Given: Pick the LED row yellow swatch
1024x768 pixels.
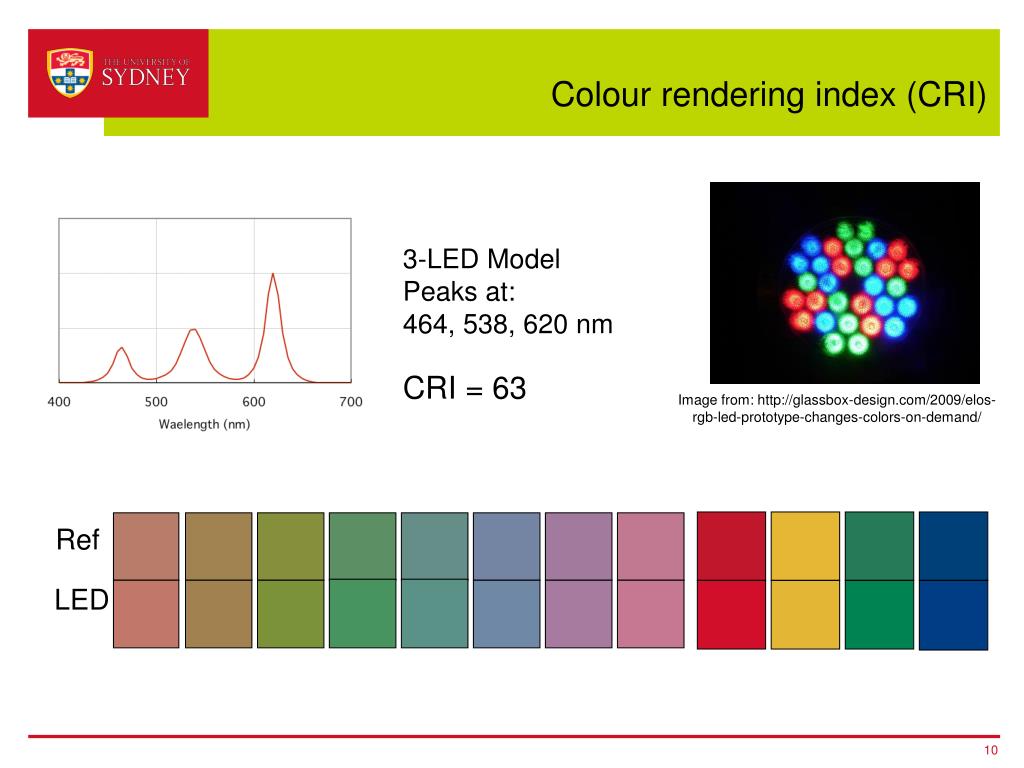Looking at the screenshot, I should tap(805, 615).
